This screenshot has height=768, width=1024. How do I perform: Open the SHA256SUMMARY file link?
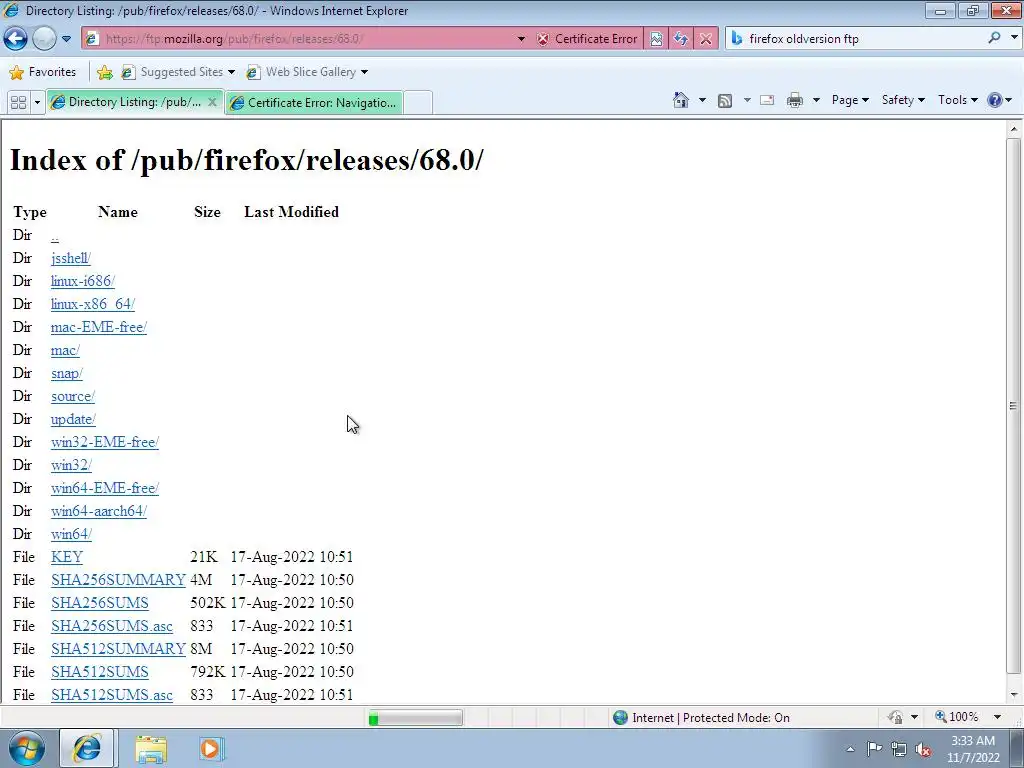(x=118, y=580)
